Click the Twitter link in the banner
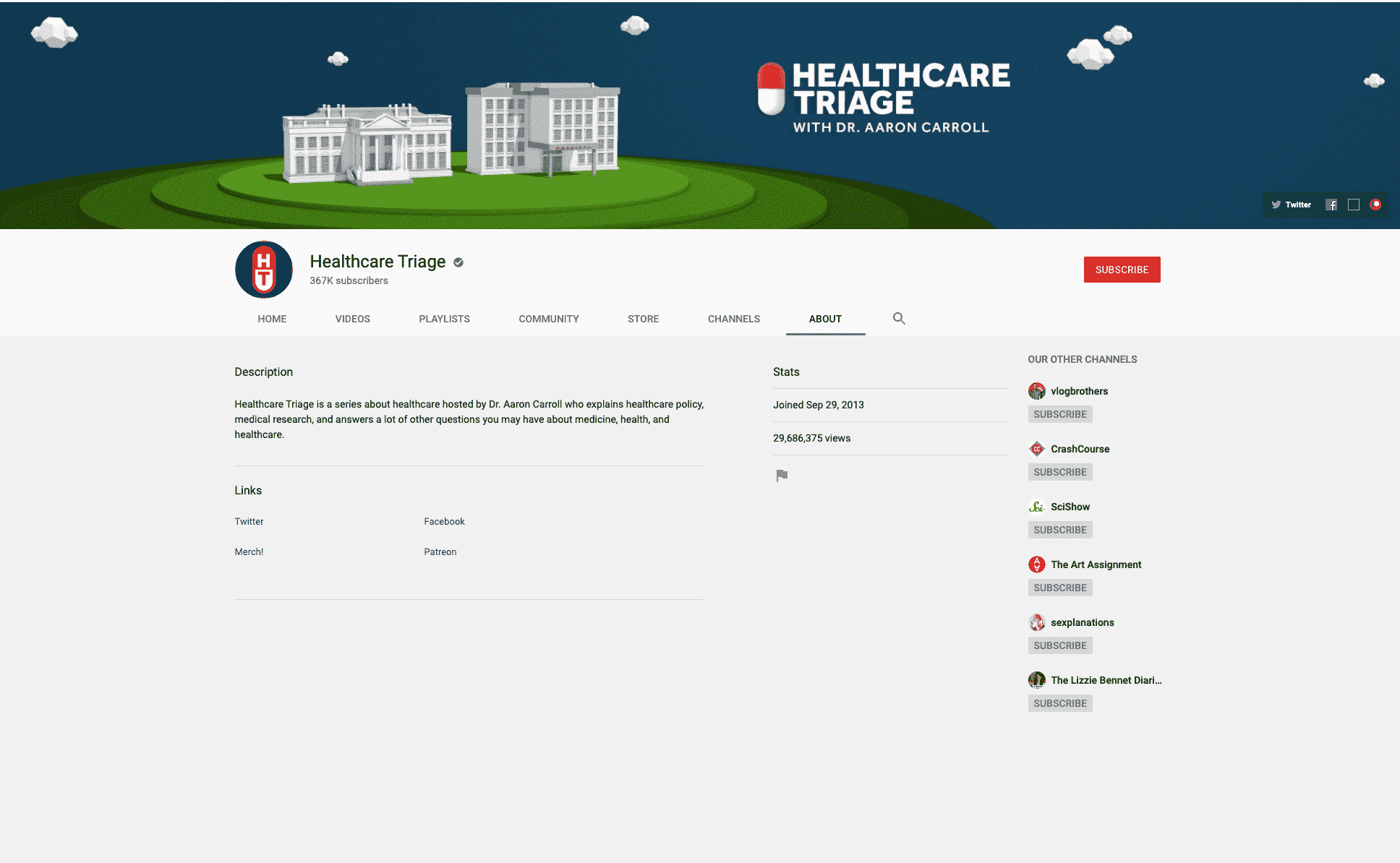Screen dimensions: 1400x863 (x=1292, y=205)
